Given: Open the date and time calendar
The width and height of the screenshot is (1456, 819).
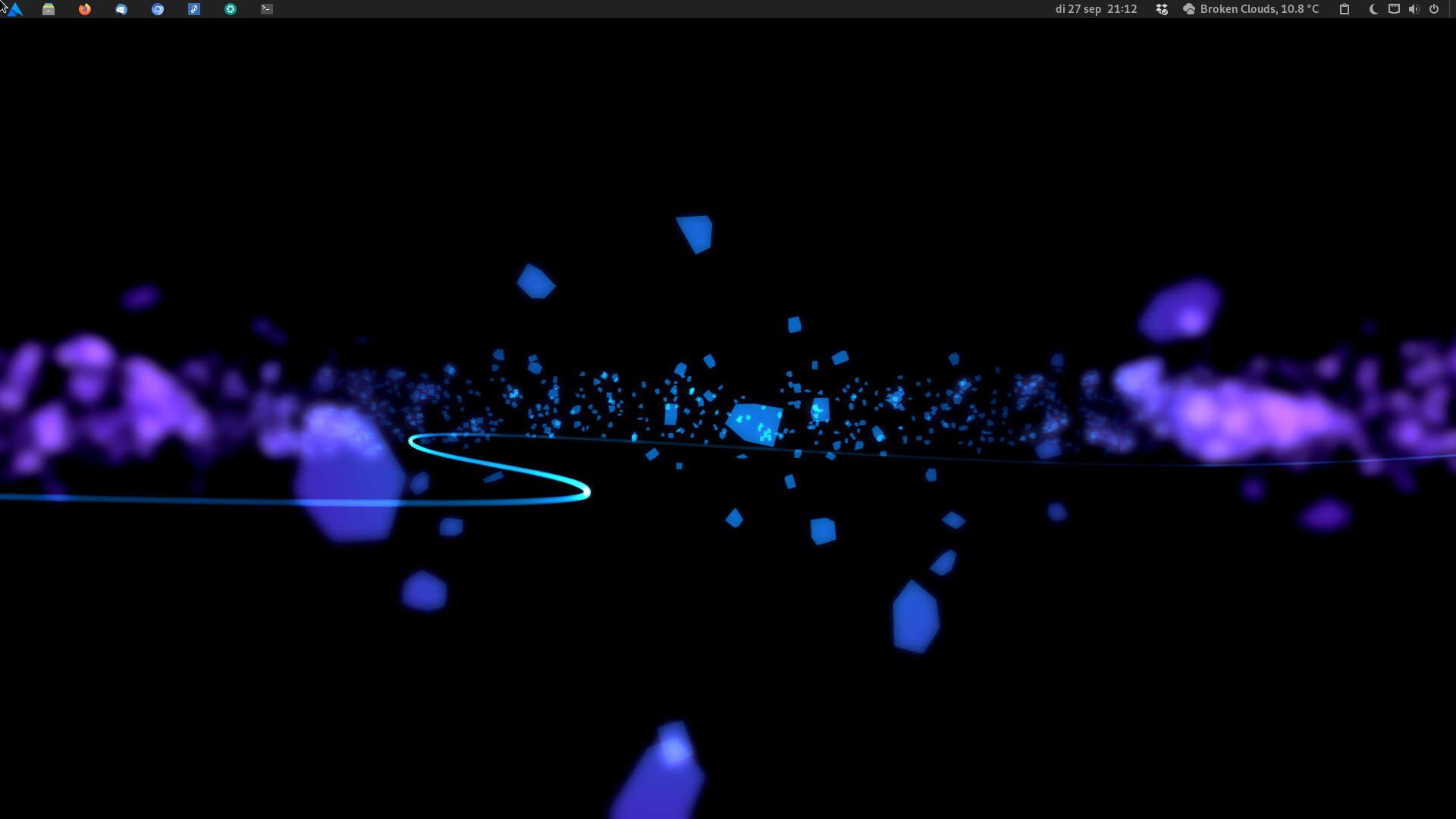Looking at the screenshot, I should click(x=1096, y=9).
